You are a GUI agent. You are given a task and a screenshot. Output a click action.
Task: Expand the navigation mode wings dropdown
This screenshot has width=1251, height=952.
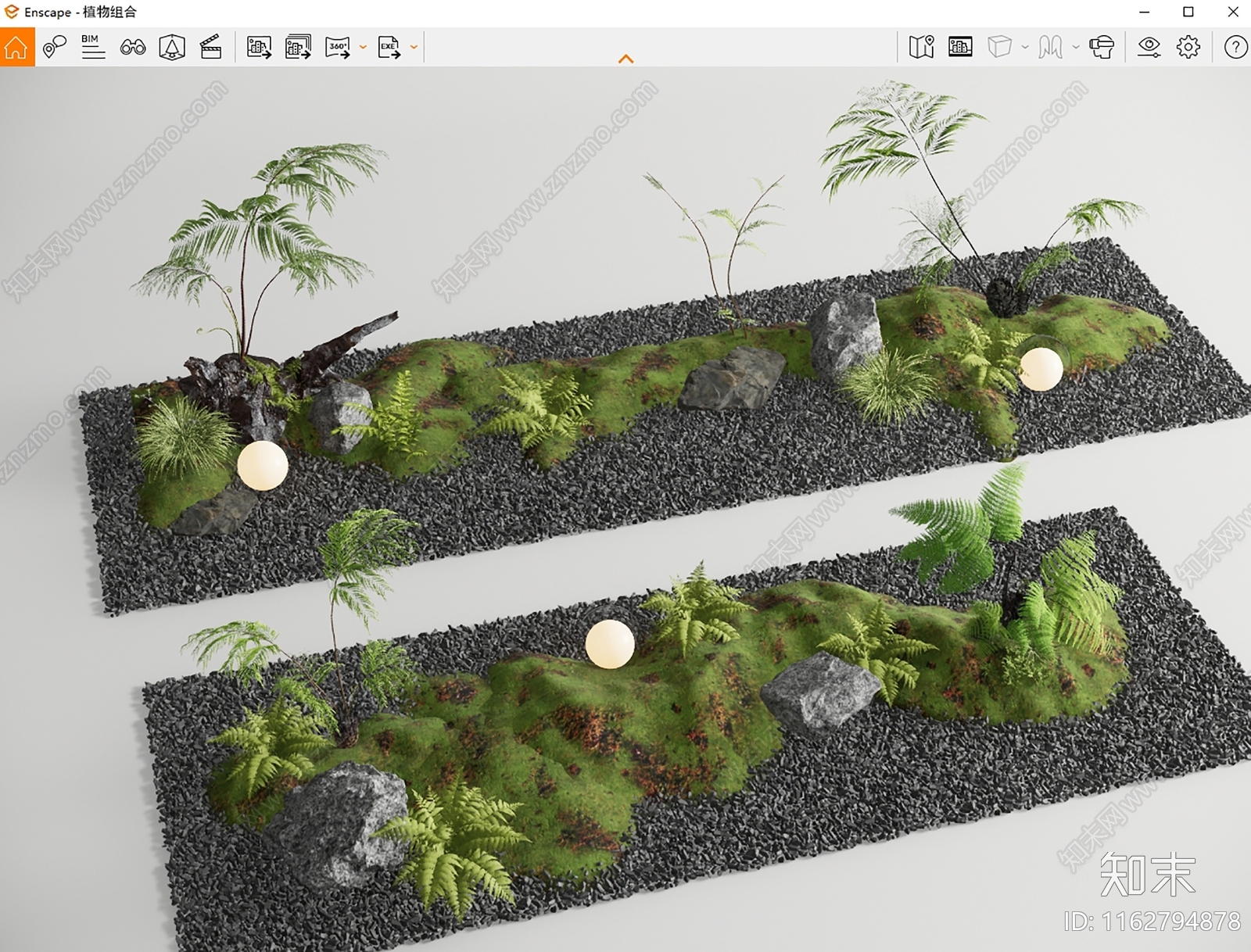tap(1076, 48)
